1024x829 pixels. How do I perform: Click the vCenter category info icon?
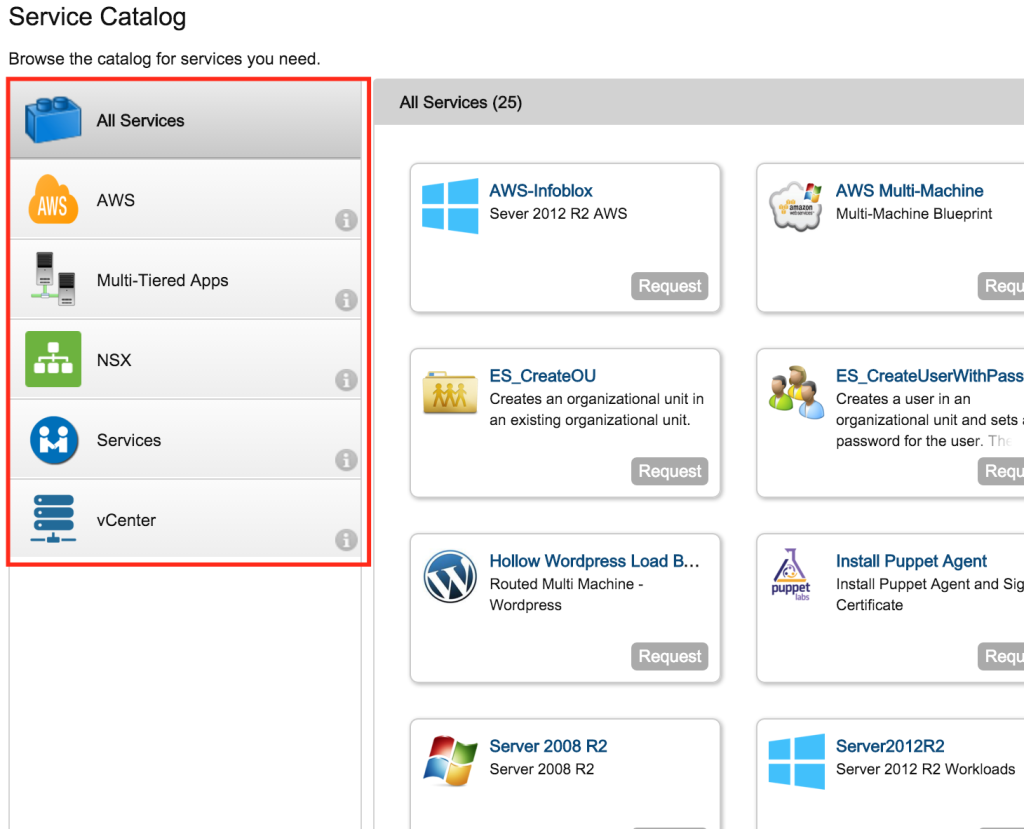tap(346, 540)
